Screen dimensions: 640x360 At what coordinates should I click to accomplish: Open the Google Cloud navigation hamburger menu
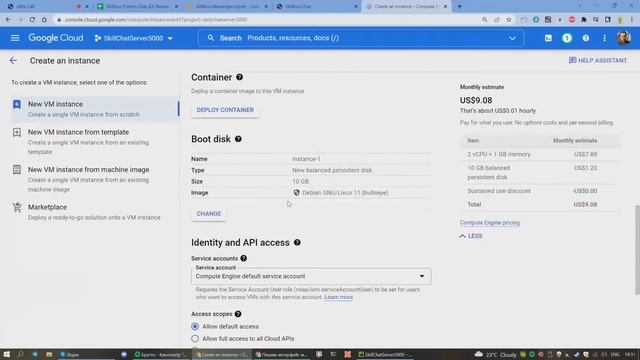click(15, 38)
